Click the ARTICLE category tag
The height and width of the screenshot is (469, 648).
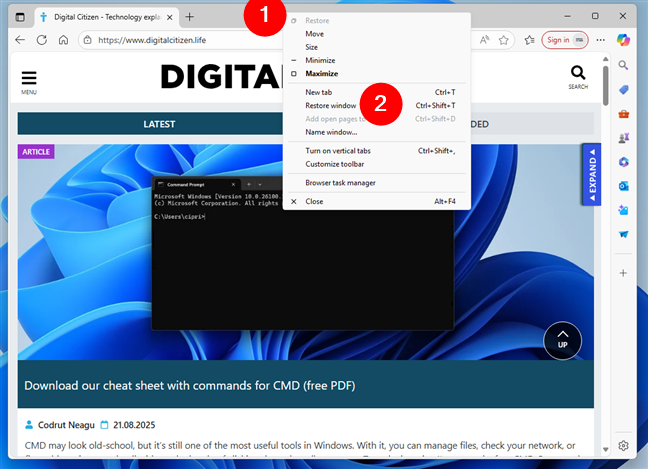(x=36, y=152)
